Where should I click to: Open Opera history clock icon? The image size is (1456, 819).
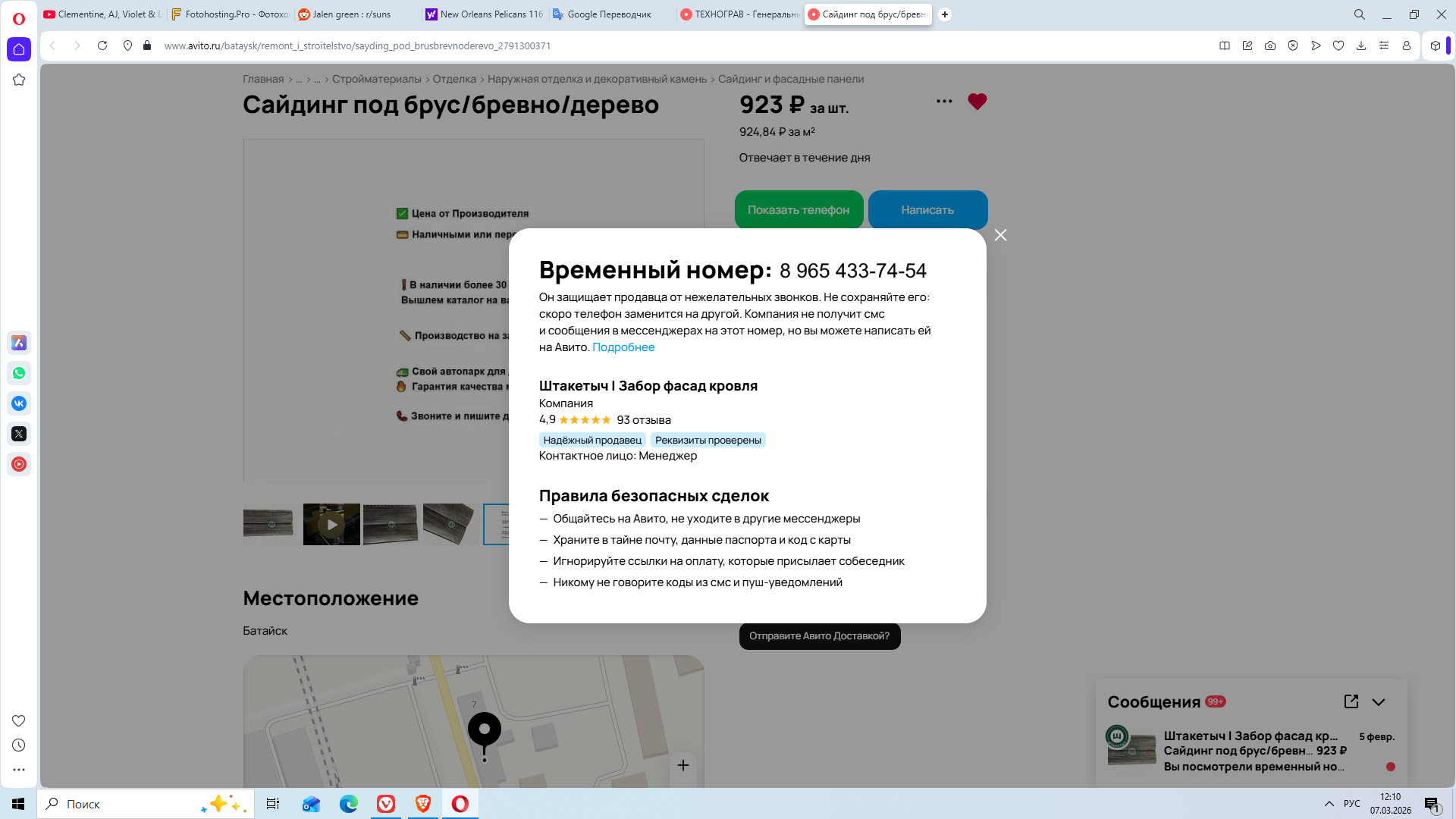tap(19, 745)
